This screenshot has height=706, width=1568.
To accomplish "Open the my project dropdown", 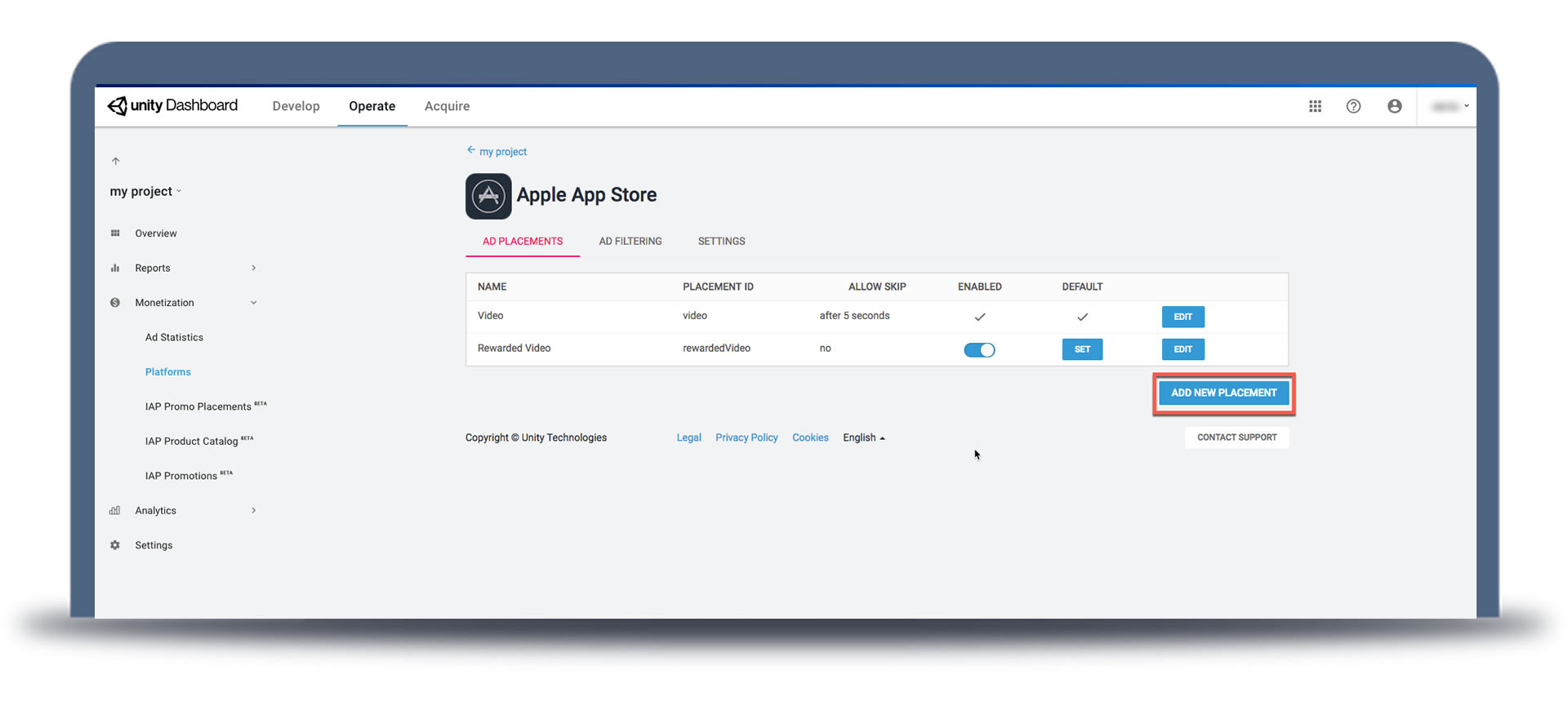I will [x=145, y=192].
